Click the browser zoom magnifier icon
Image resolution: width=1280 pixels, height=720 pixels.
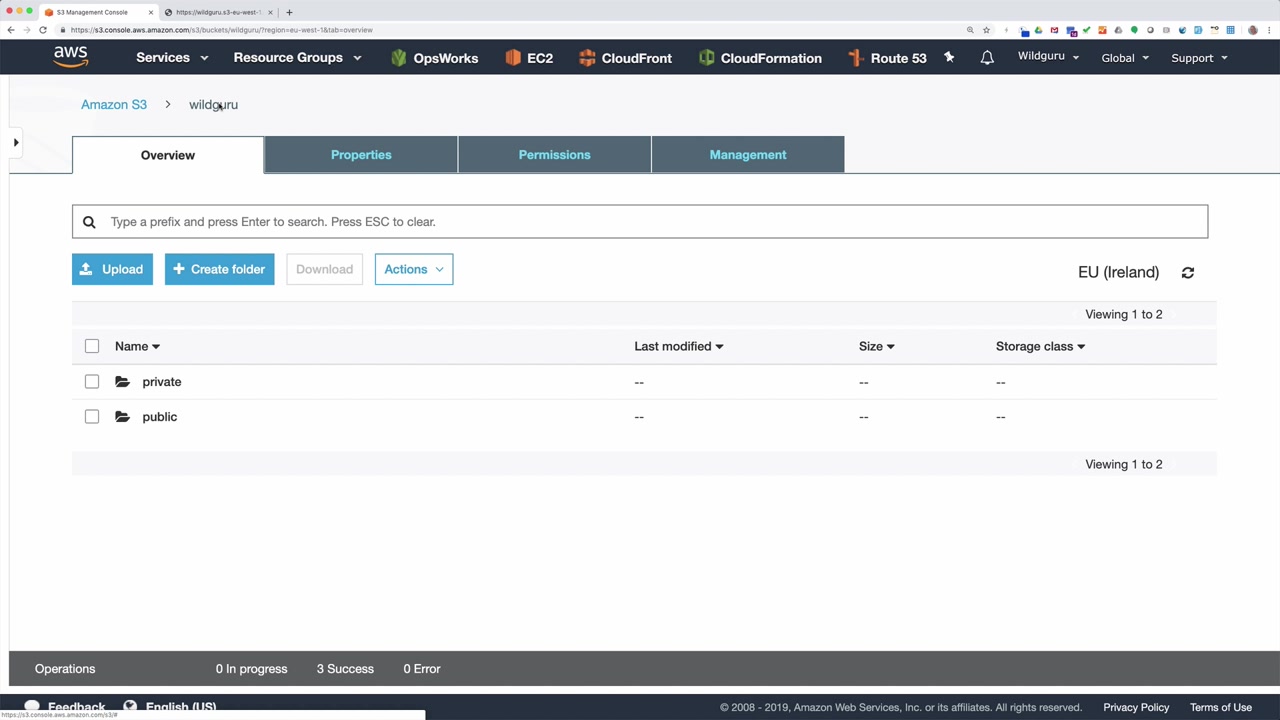pos(970,30)
